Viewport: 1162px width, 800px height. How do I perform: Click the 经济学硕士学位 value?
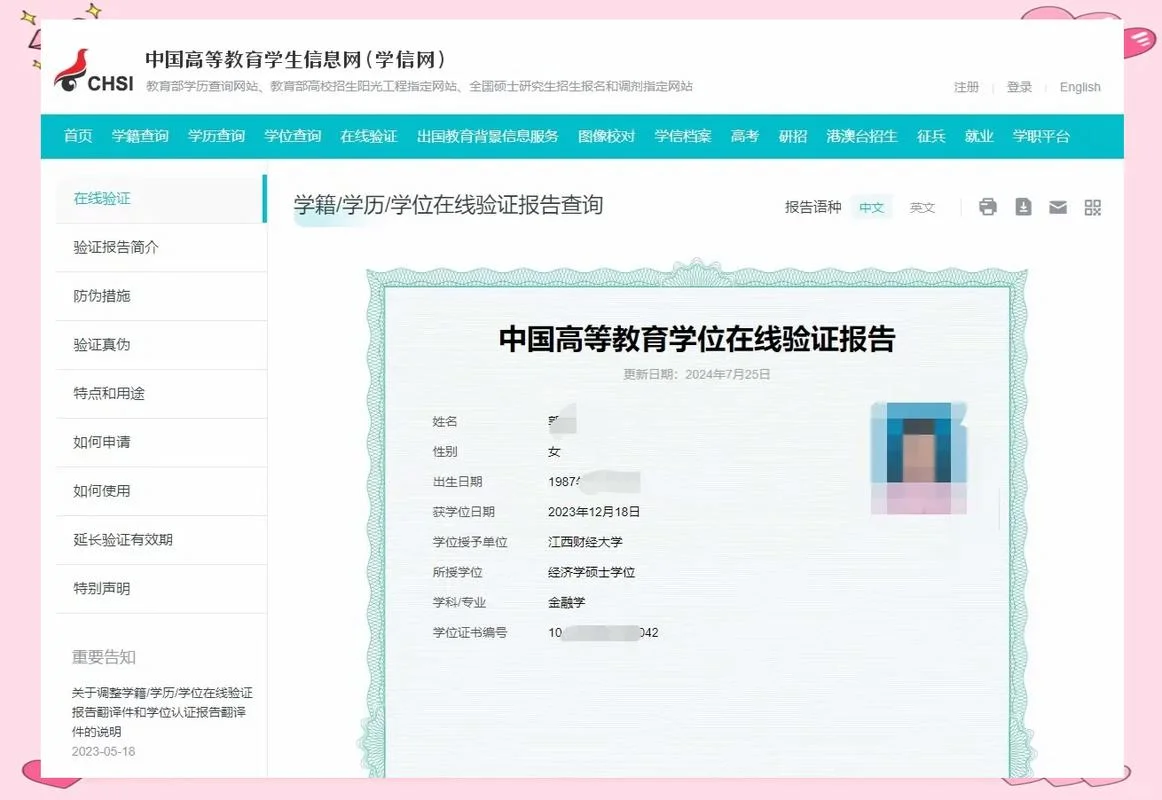pyautogui.click(x=591, y=573)
